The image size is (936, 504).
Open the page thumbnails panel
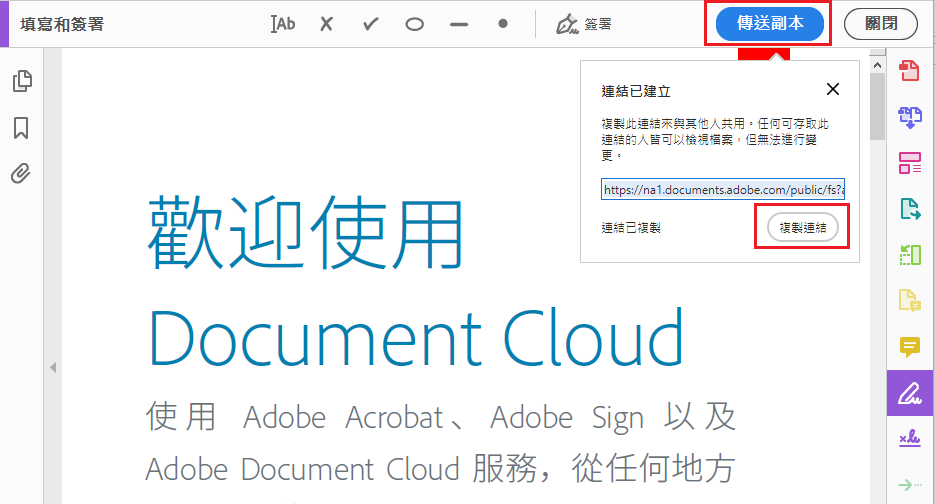click(x=21, y=82)
